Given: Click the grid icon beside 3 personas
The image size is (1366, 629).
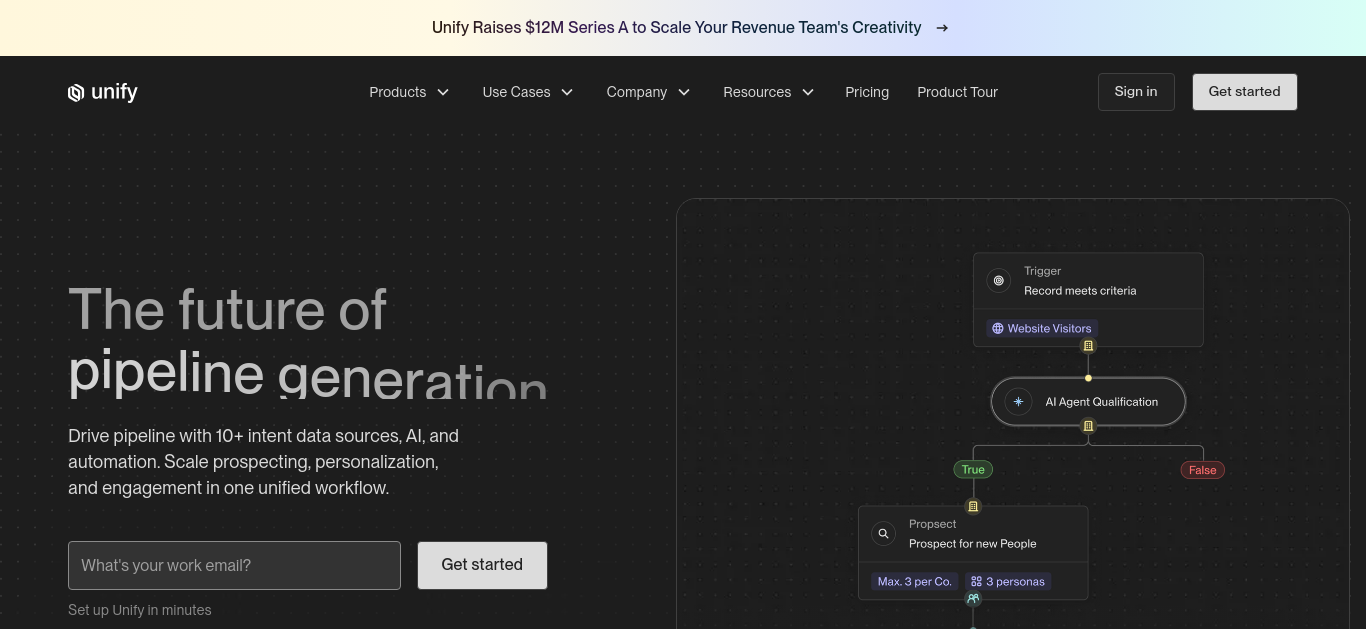Looking at the screenshot, I should click(x=976, y=582).
